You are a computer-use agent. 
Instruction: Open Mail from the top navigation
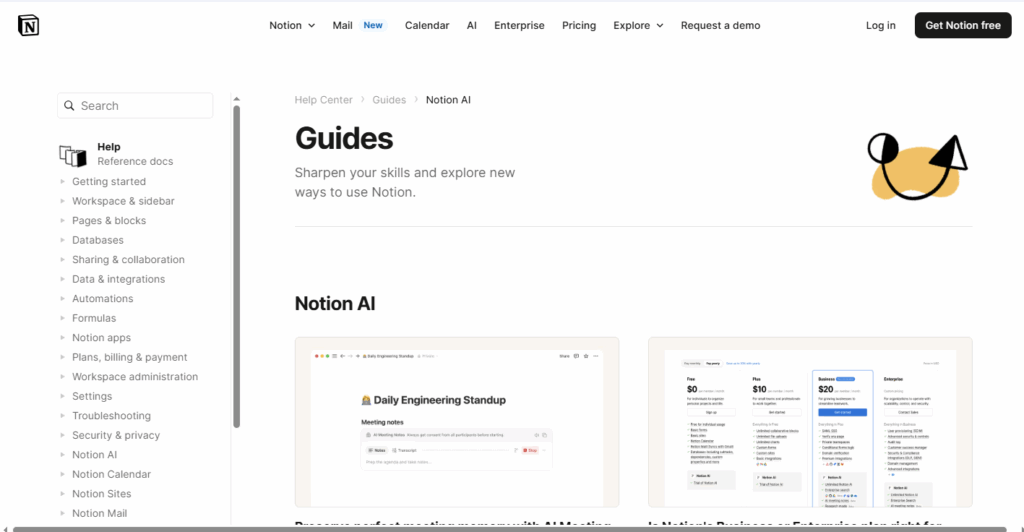pos(343,26)
